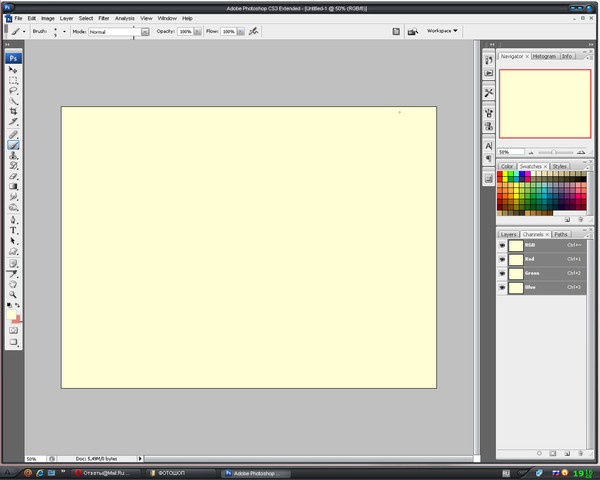
Task: Click Adobe Photoshop taskbar button
Action: click(x=256, y=473)
